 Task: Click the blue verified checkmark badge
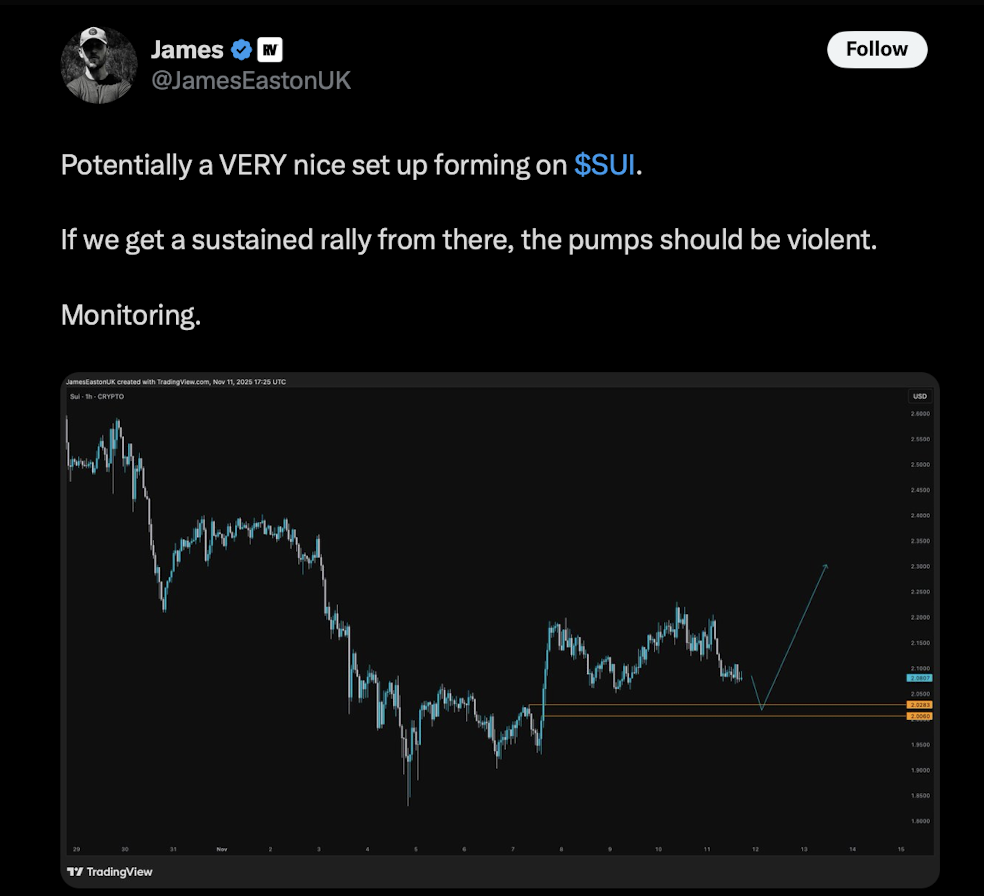tap(241, 49)
